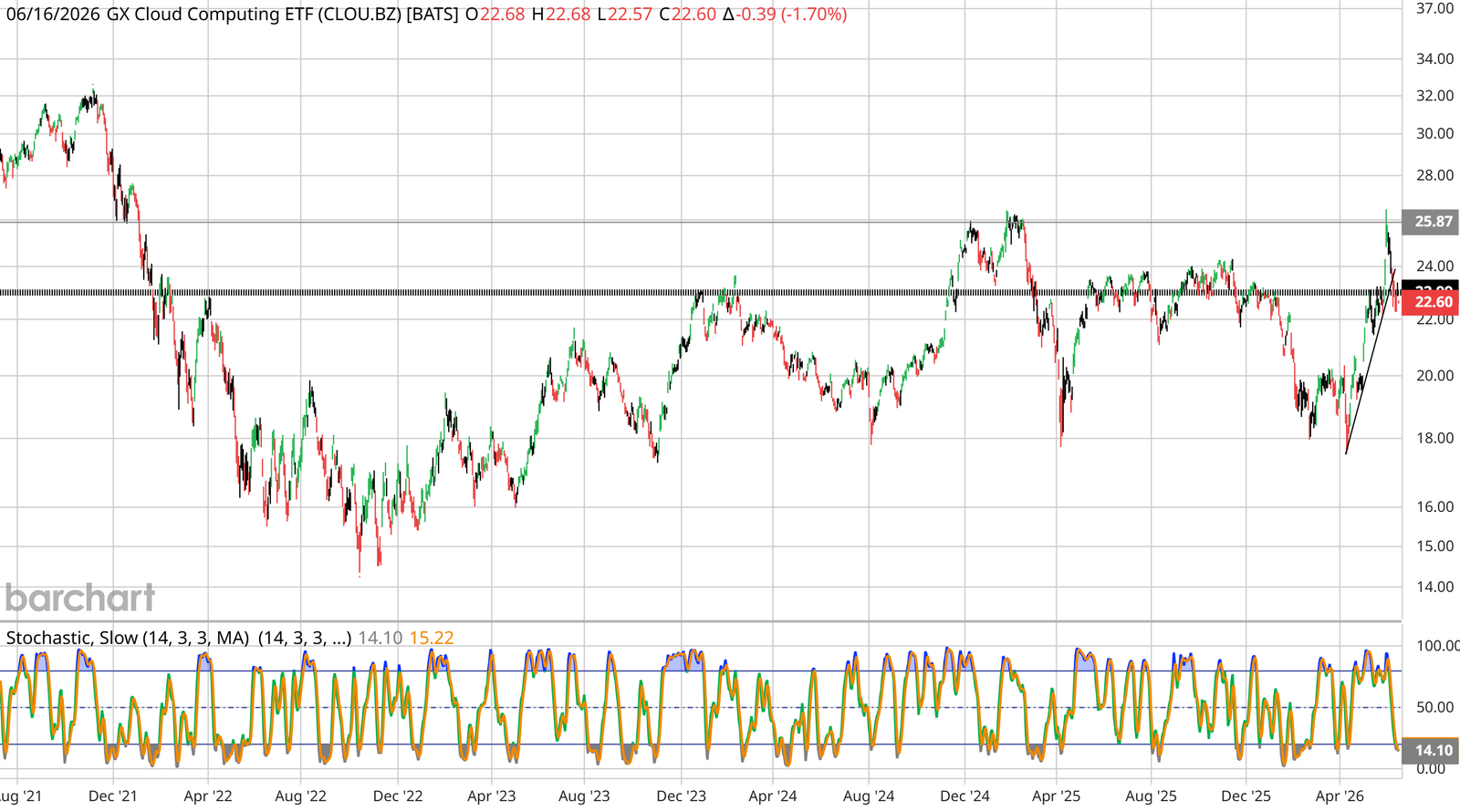The width and height of the screenshot is (1460, 812).
Task: Click the 34.00 price axis label
Action: 1434,59
